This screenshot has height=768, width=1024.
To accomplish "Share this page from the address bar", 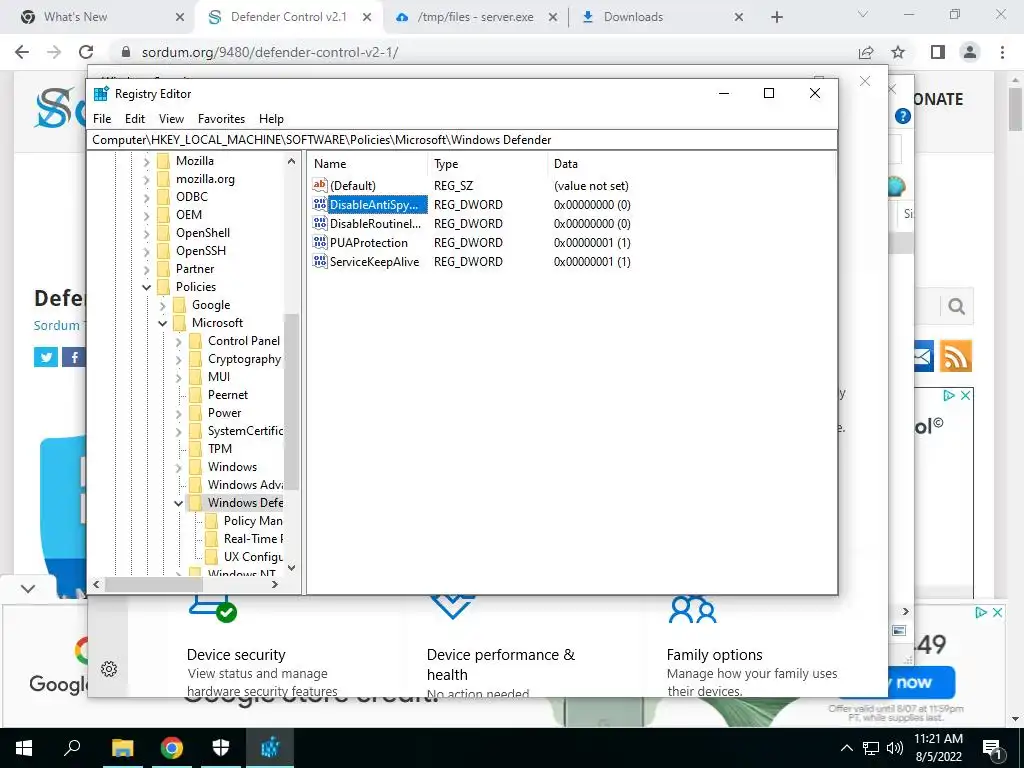I will click(866, 52).
